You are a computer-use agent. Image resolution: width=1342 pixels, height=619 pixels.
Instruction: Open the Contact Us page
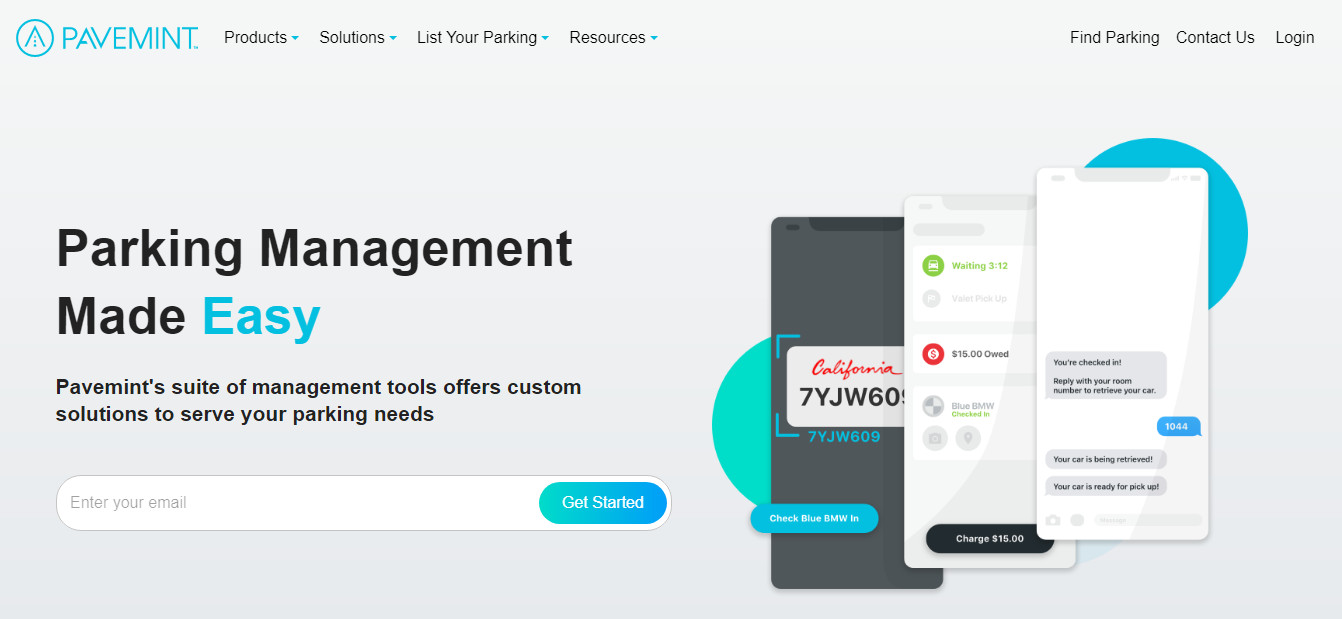(x=1215, y=37)
